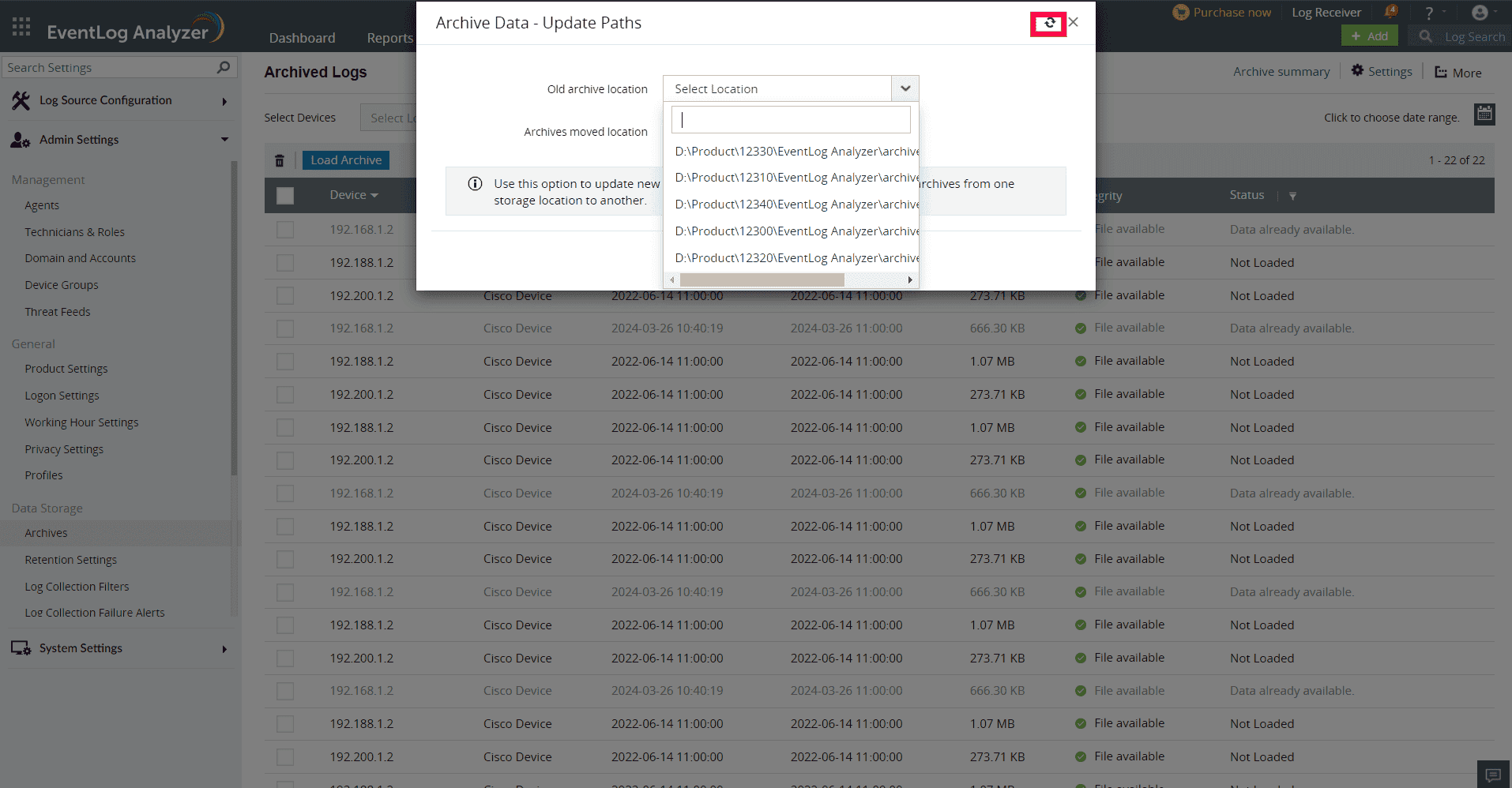Image resolution: width=1512 pixels, height=788 pixels.
Task: Click the refresh icon in Archive Data dialog
Action: pyautogui.click(x=1048, y=24)
